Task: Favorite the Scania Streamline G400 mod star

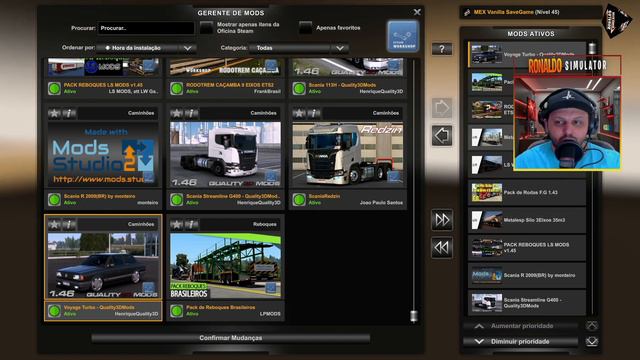Action: tap(177, 113)
